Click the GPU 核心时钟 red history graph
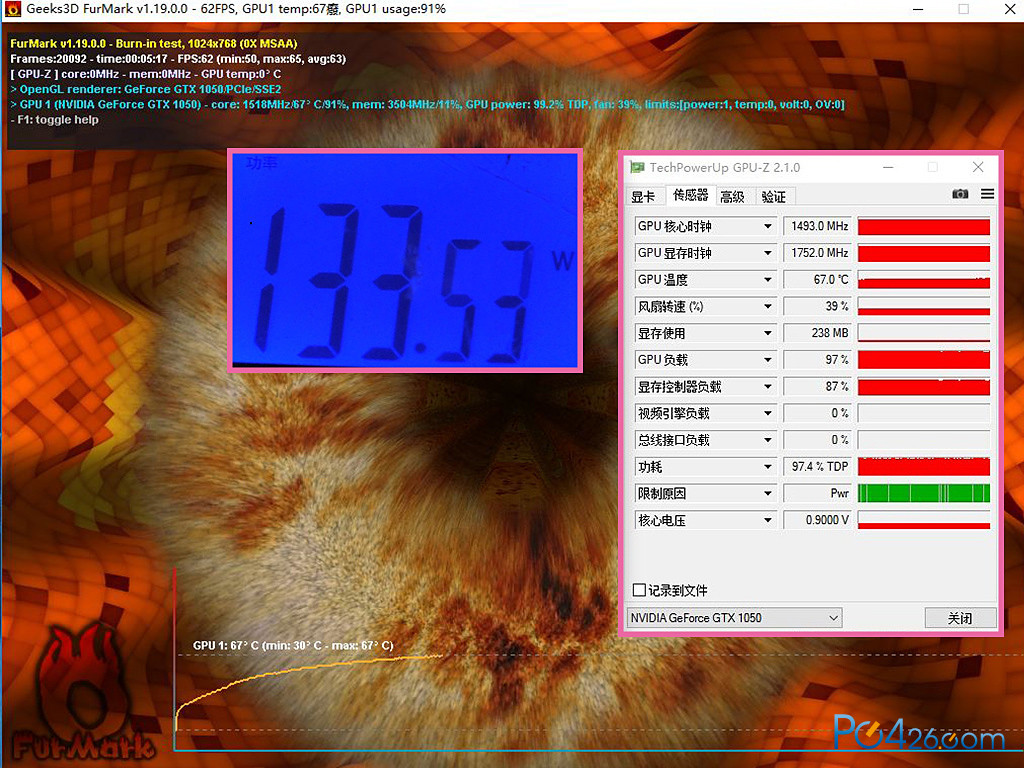 (x=923, y=227)
